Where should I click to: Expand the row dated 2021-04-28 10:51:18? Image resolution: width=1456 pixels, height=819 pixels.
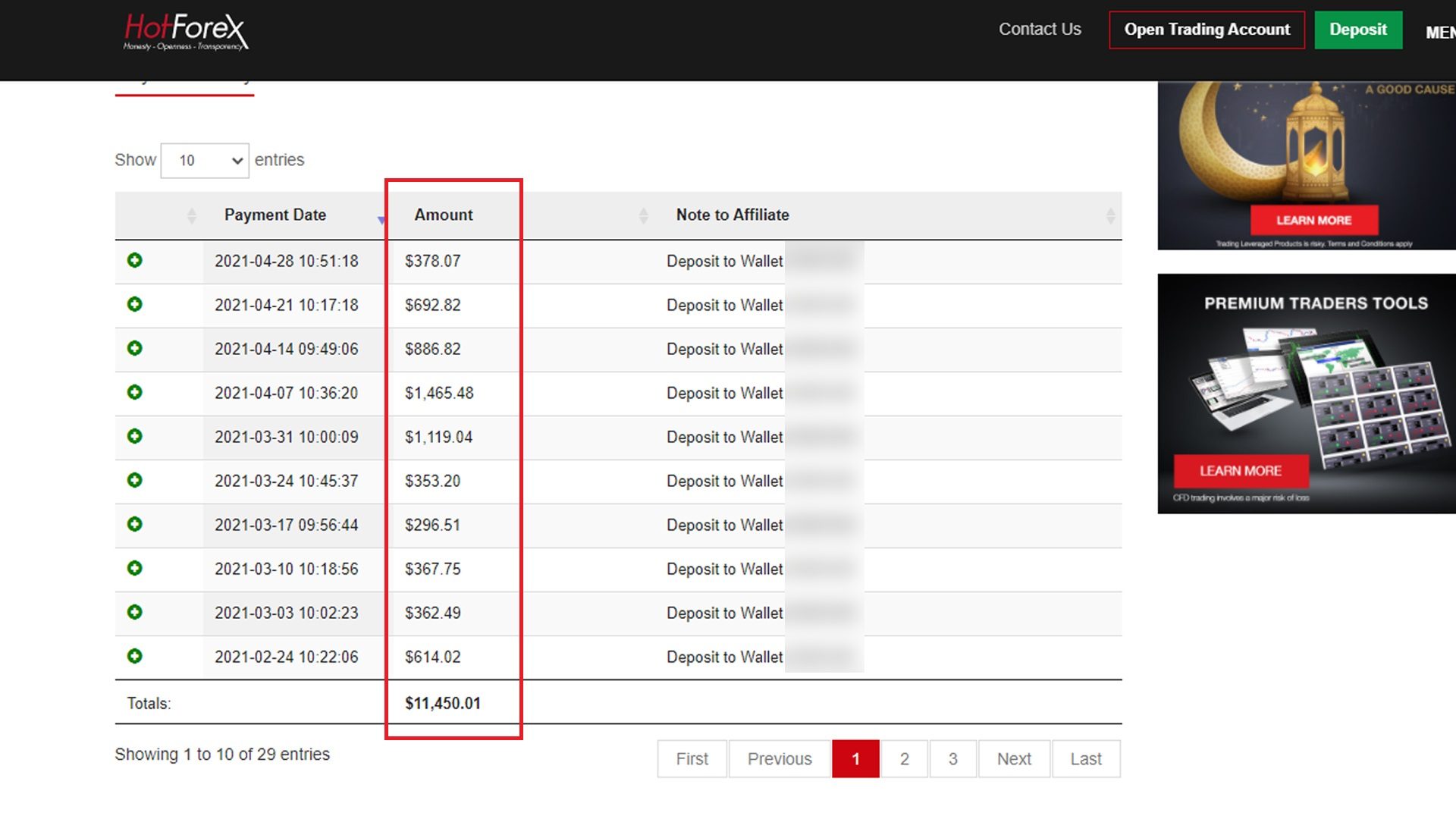[x=135, y=261]
